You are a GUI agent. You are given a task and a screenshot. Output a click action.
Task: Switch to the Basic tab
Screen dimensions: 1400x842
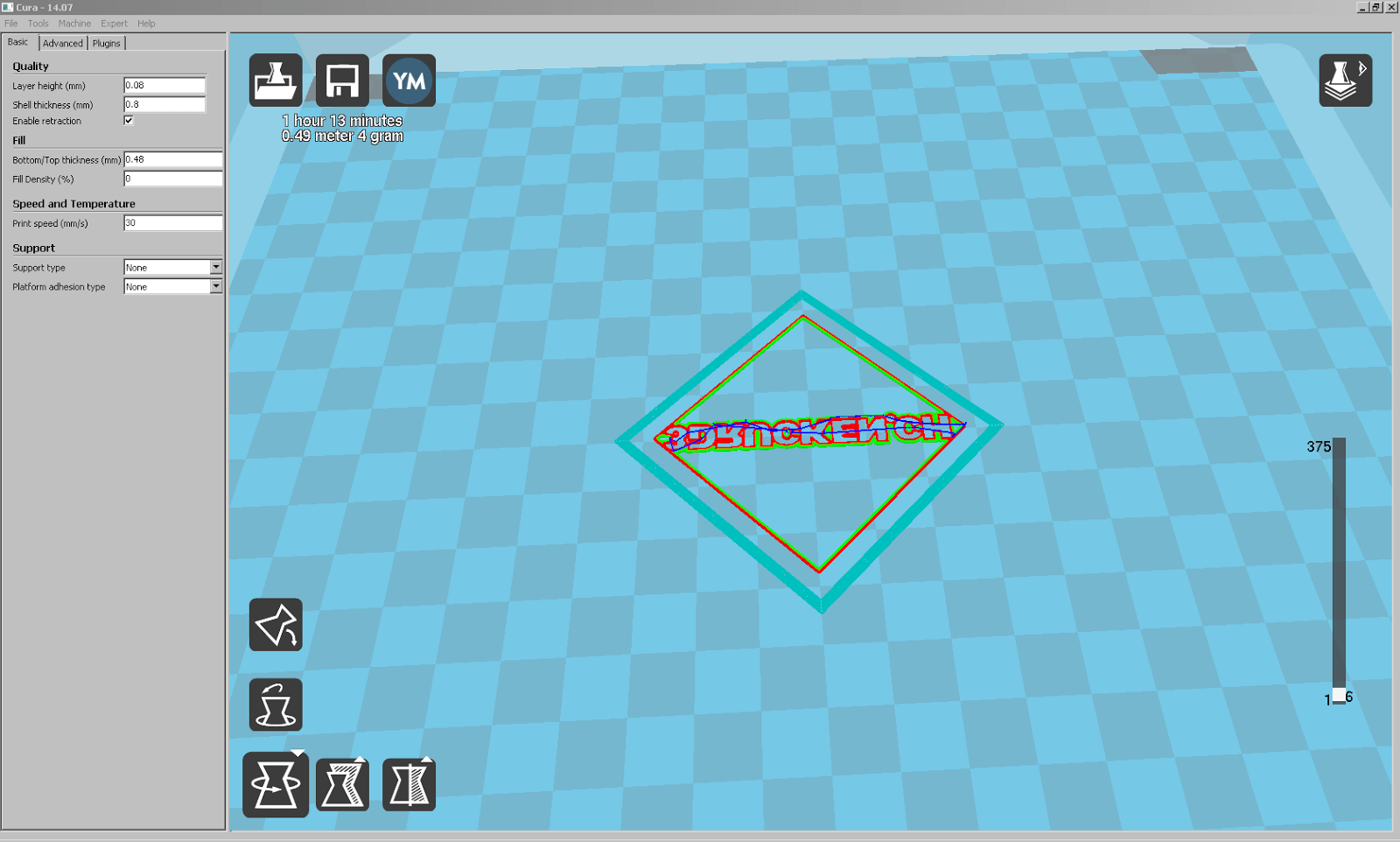[x=18, y=42]
